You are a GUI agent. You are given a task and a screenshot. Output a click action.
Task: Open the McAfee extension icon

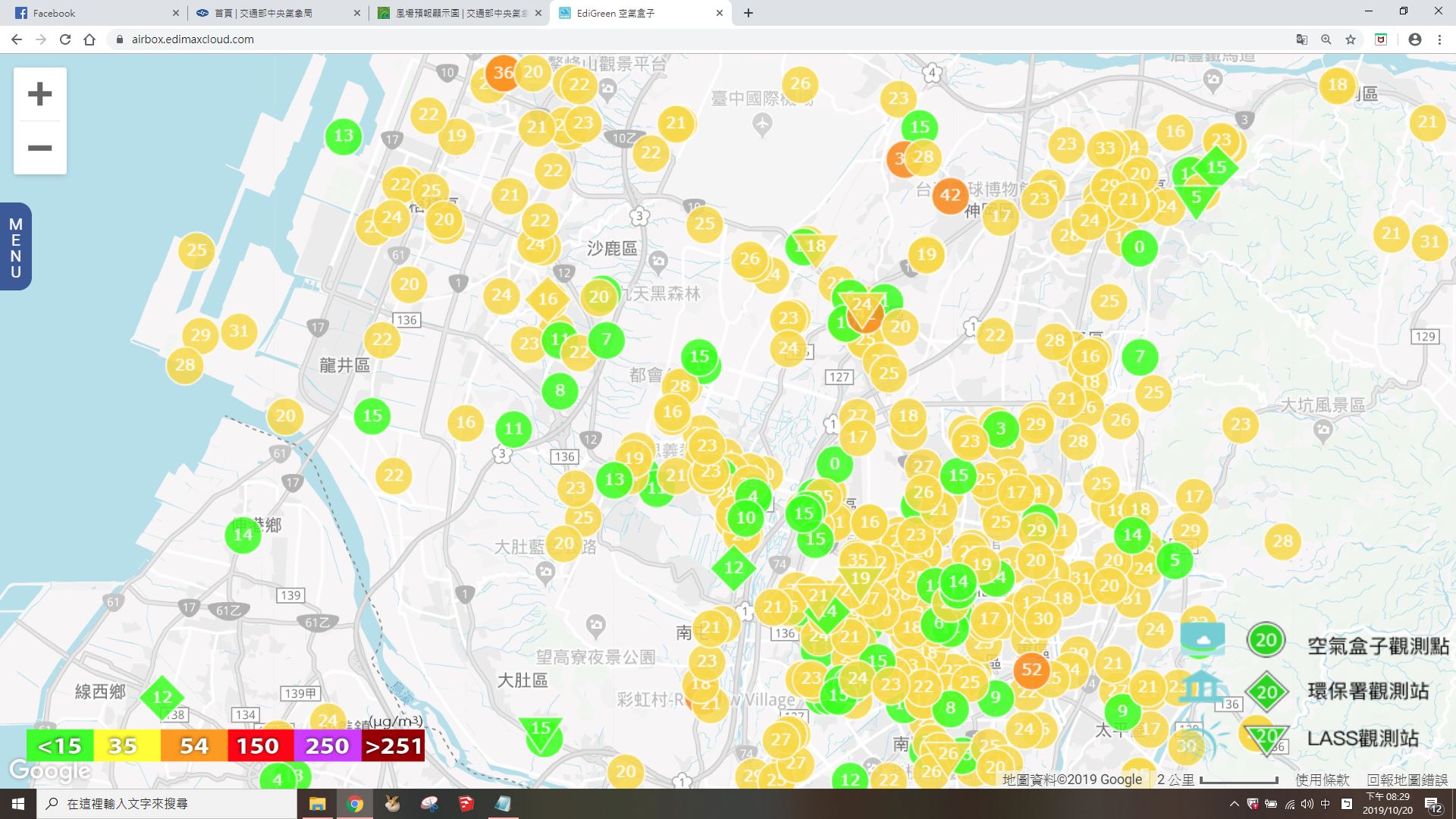click(x=1381, y=39)
